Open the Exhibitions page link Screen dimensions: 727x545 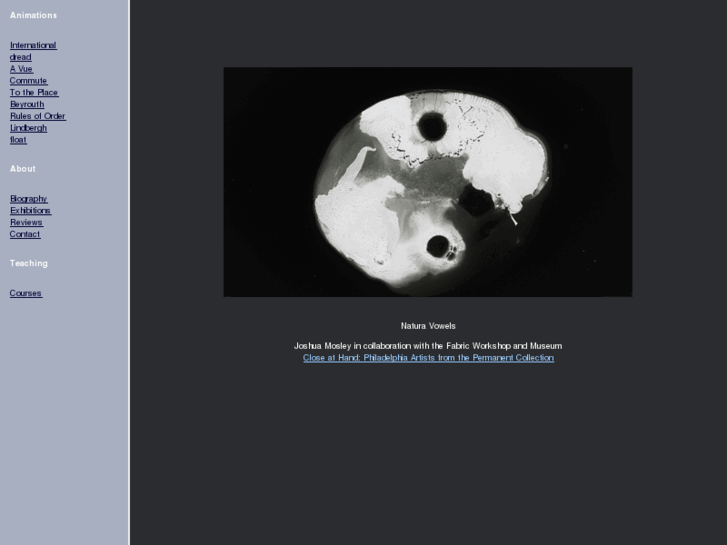pos(31,211)
